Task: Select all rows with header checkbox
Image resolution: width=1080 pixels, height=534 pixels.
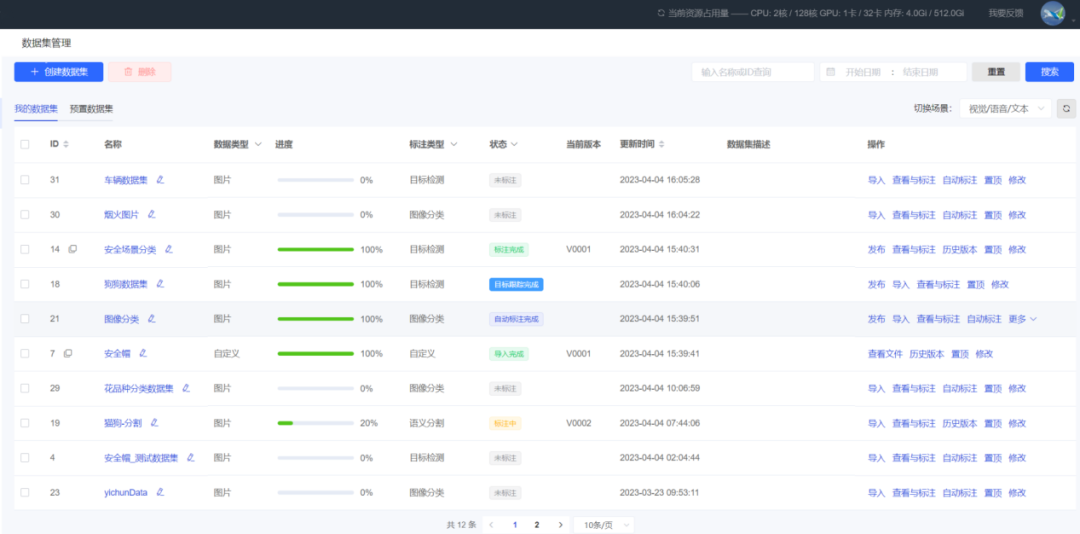Action: pyautogui.click(x=25, y=145)
